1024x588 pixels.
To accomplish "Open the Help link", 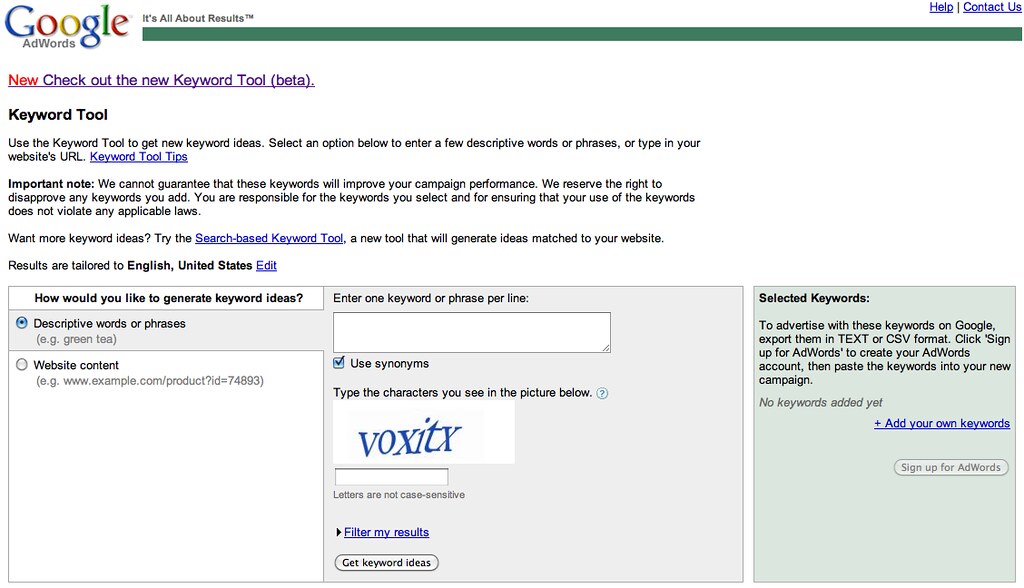I will [x=941, y=7].
